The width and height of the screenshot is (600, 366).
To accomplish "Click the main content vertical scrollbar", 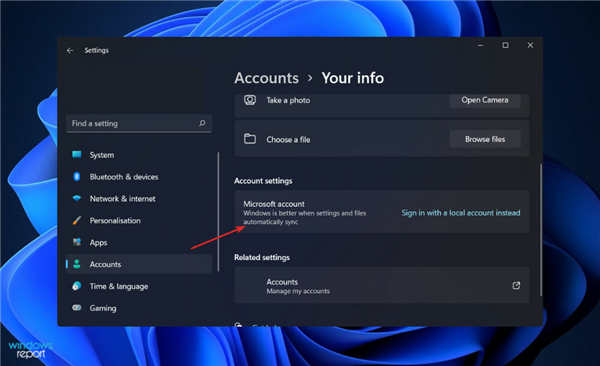I will (x=541, y=230).
